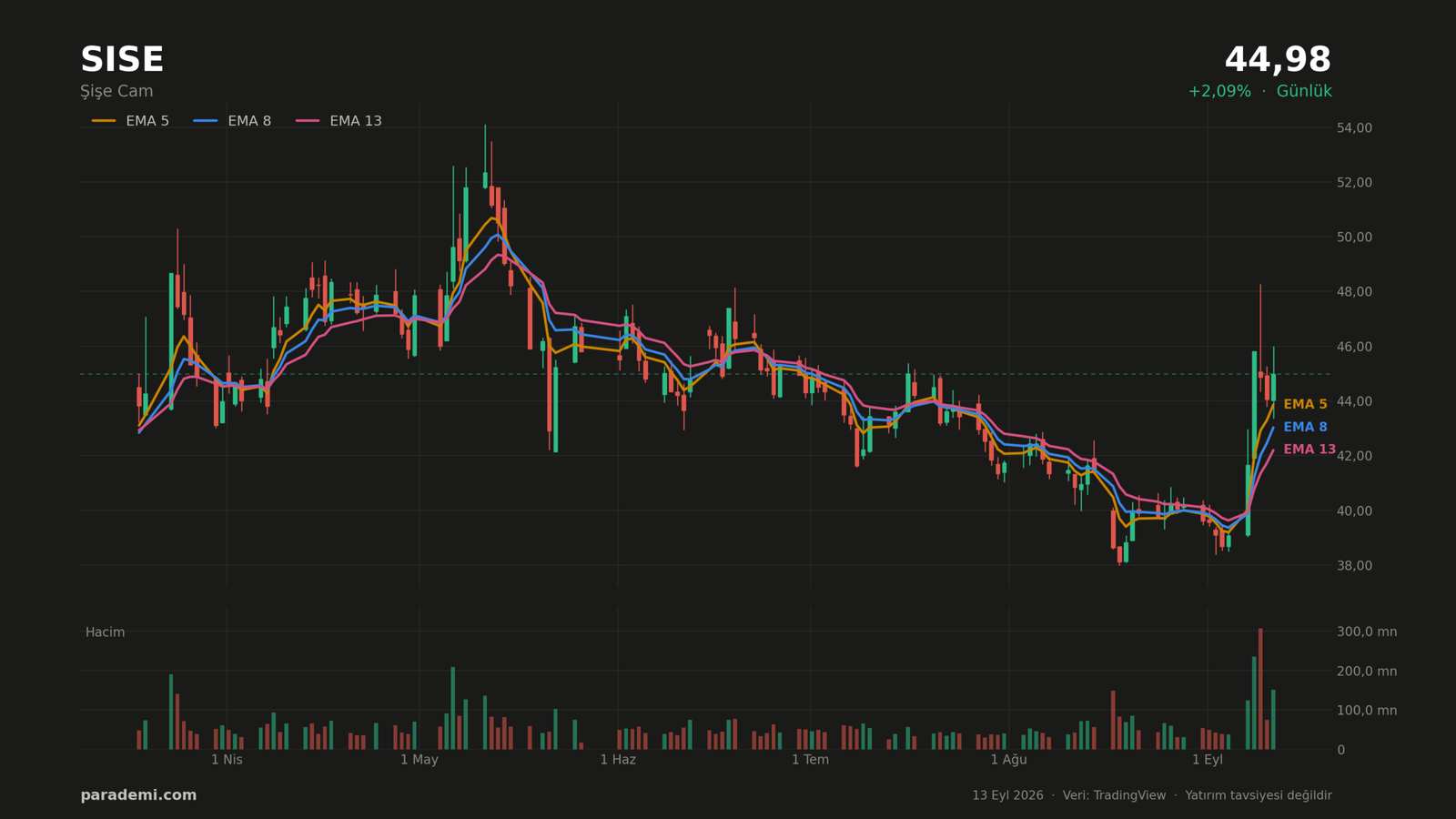Screen dimensions: 1456x819
Task: Click the 52,00 price axis label
Action: [1354, 183]
